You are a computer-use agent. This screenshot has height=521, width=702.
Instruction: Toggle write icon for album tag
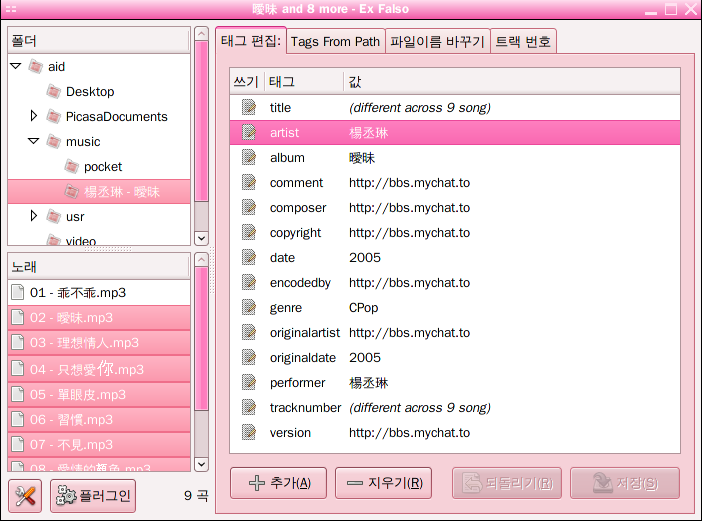[248, 158]
